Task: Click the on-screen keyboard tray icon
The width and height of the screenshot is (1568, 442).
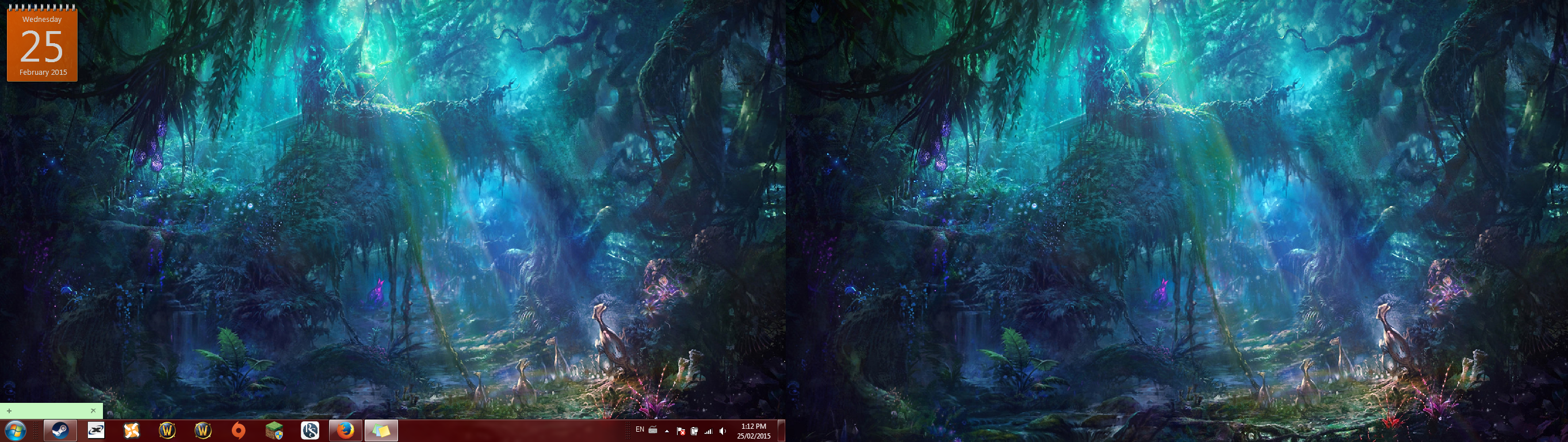Action: (x=652, y=430)
